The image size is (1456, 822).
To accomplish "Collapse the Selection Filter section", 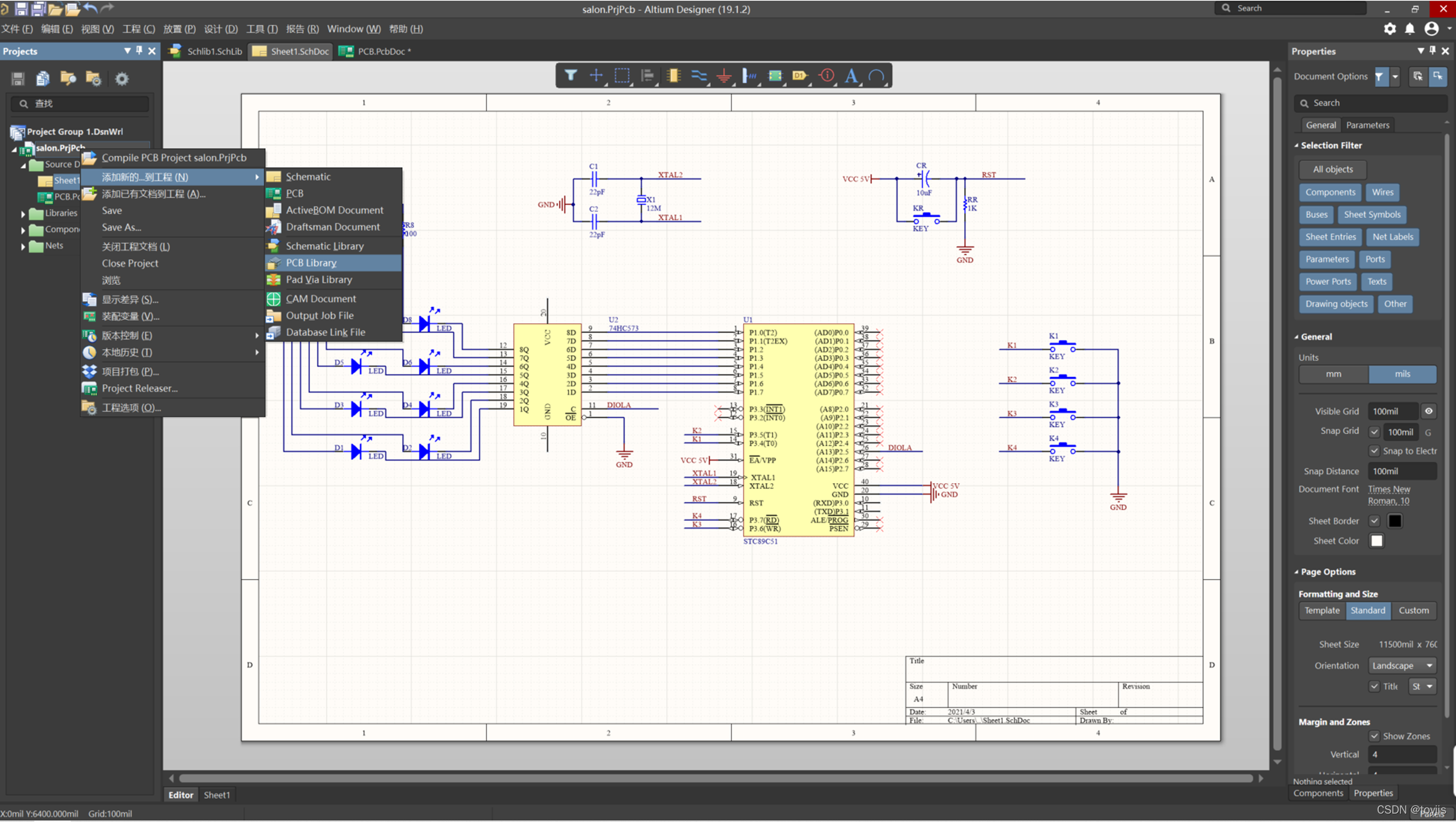I will tap(1296, 145).
